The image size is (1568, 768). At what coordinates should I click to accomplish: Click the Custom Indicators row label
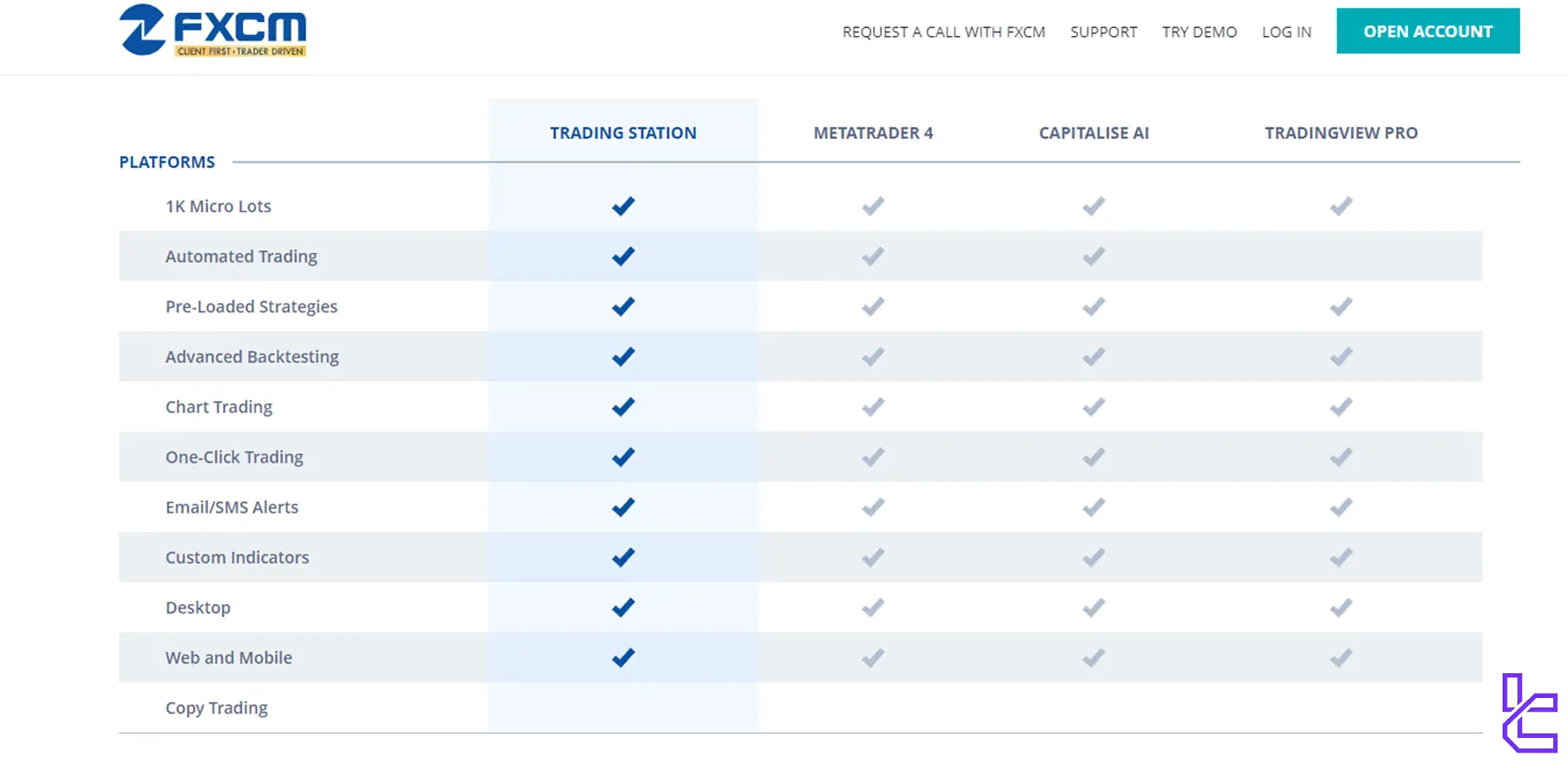[x=237, y=557]
